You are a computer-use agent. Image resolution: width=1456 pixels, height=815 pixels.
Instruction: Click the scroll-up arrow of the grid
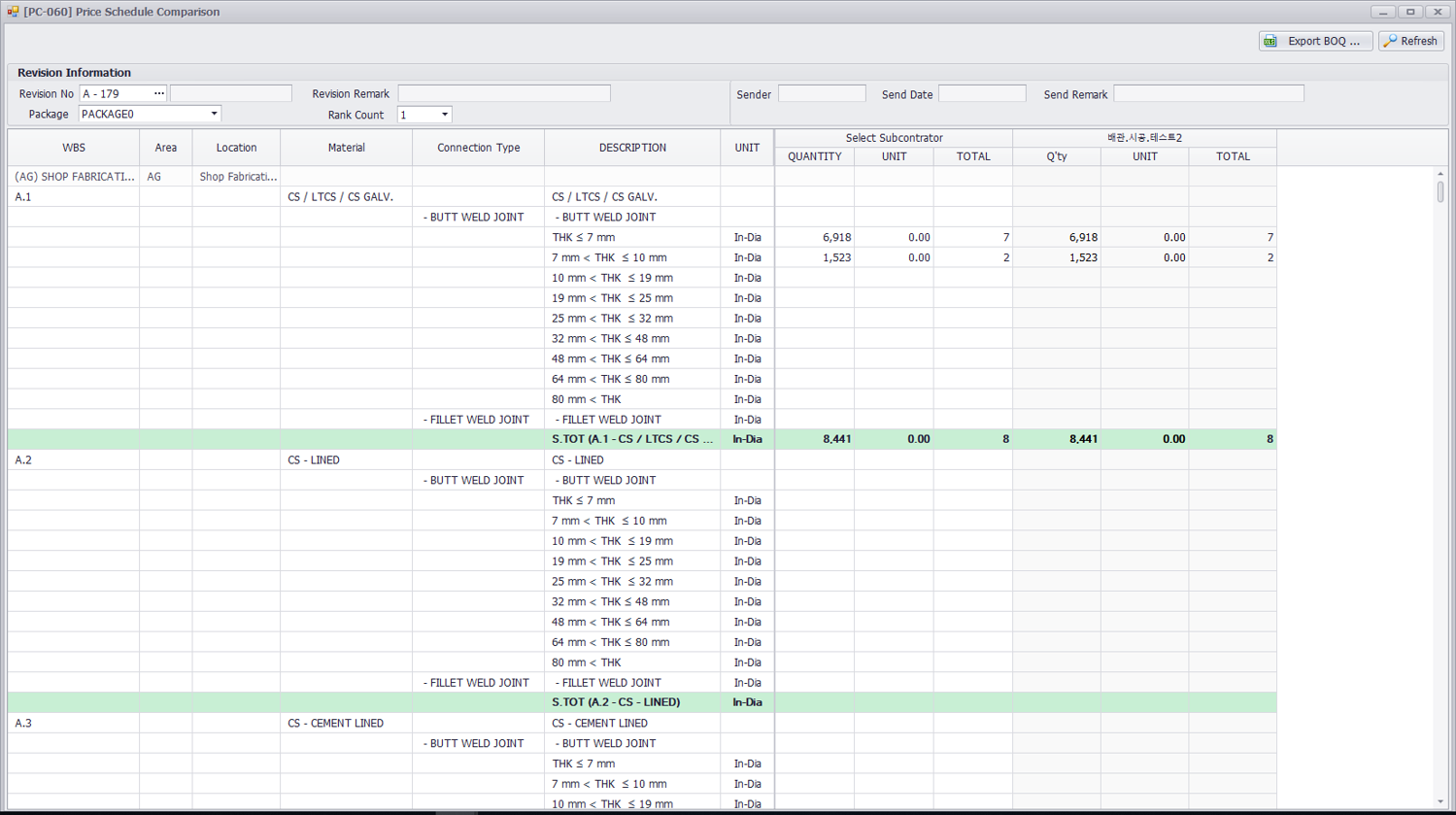1439,174
